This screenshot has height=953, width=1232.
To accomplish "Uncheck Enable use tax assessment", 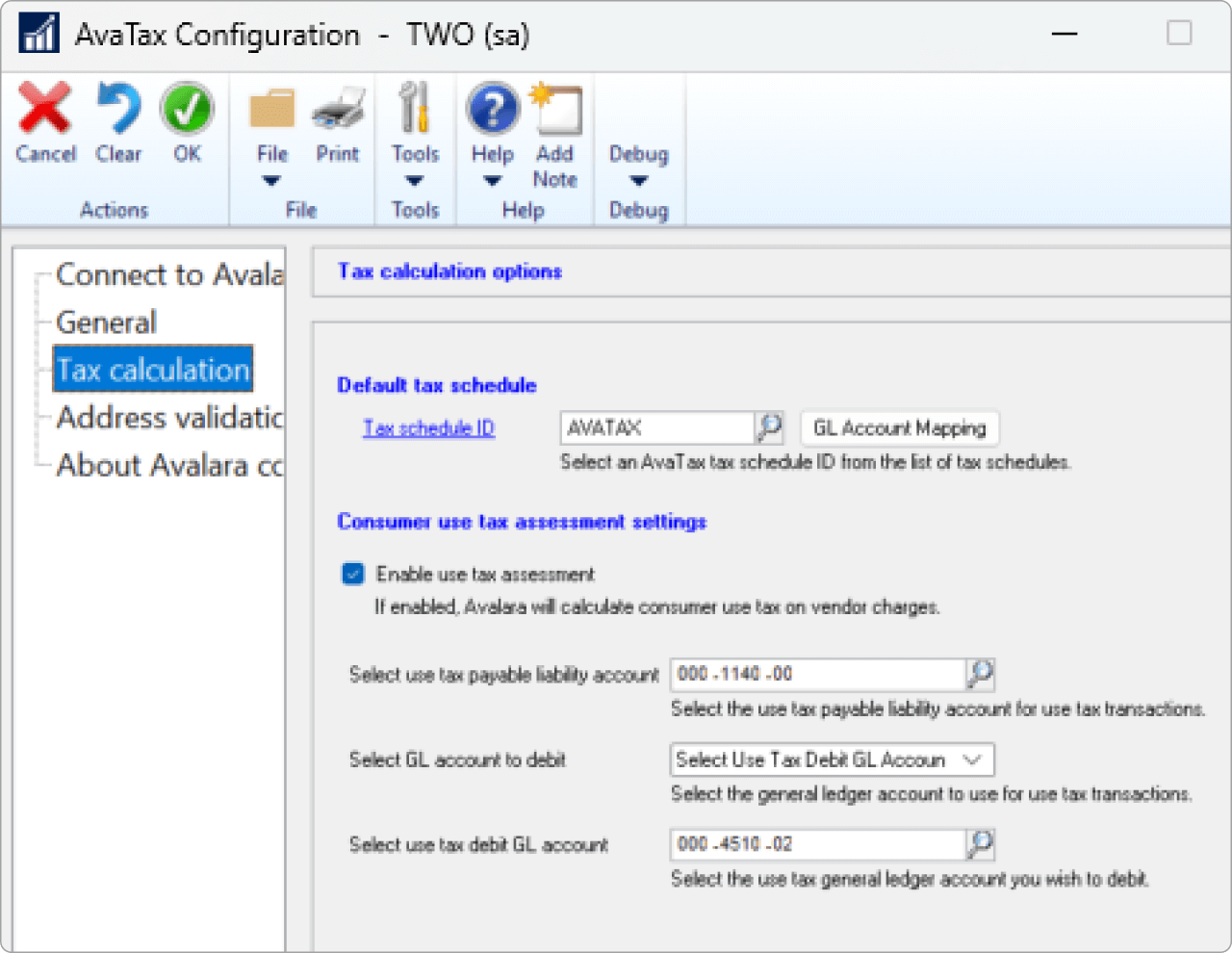I will [353, 573].
